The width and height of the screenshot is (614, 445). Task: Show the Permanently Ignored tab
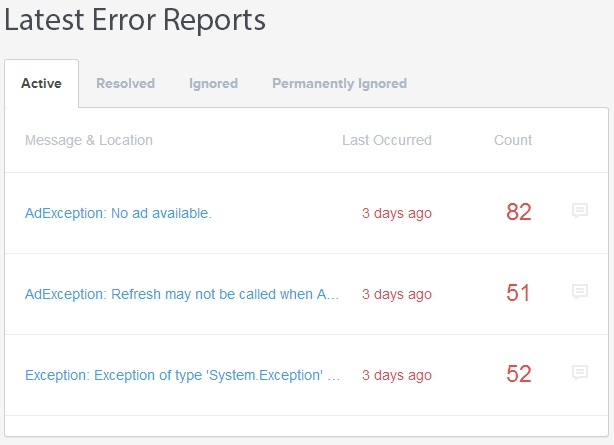pos(340,83)
